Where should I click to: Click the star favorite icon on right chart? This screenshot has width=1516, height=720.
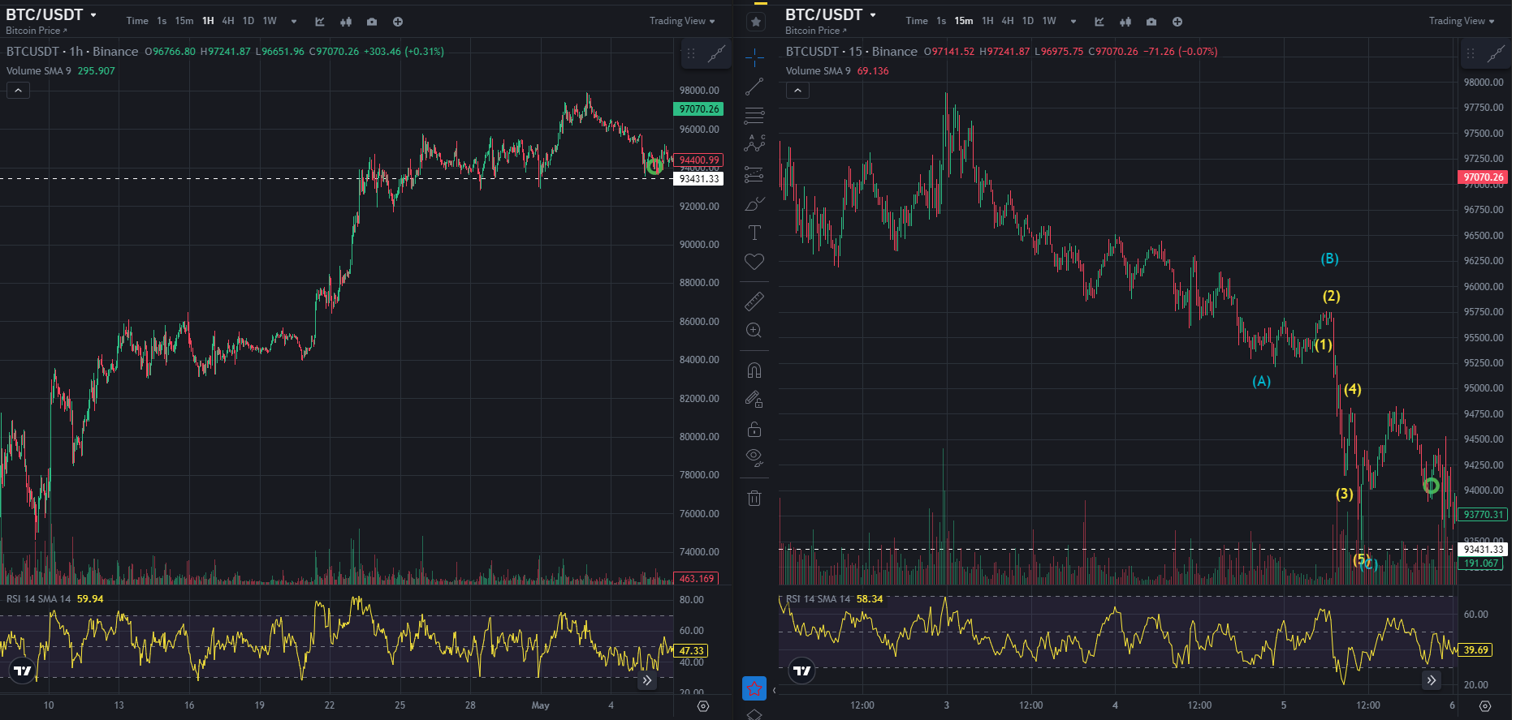pos(757,21)
